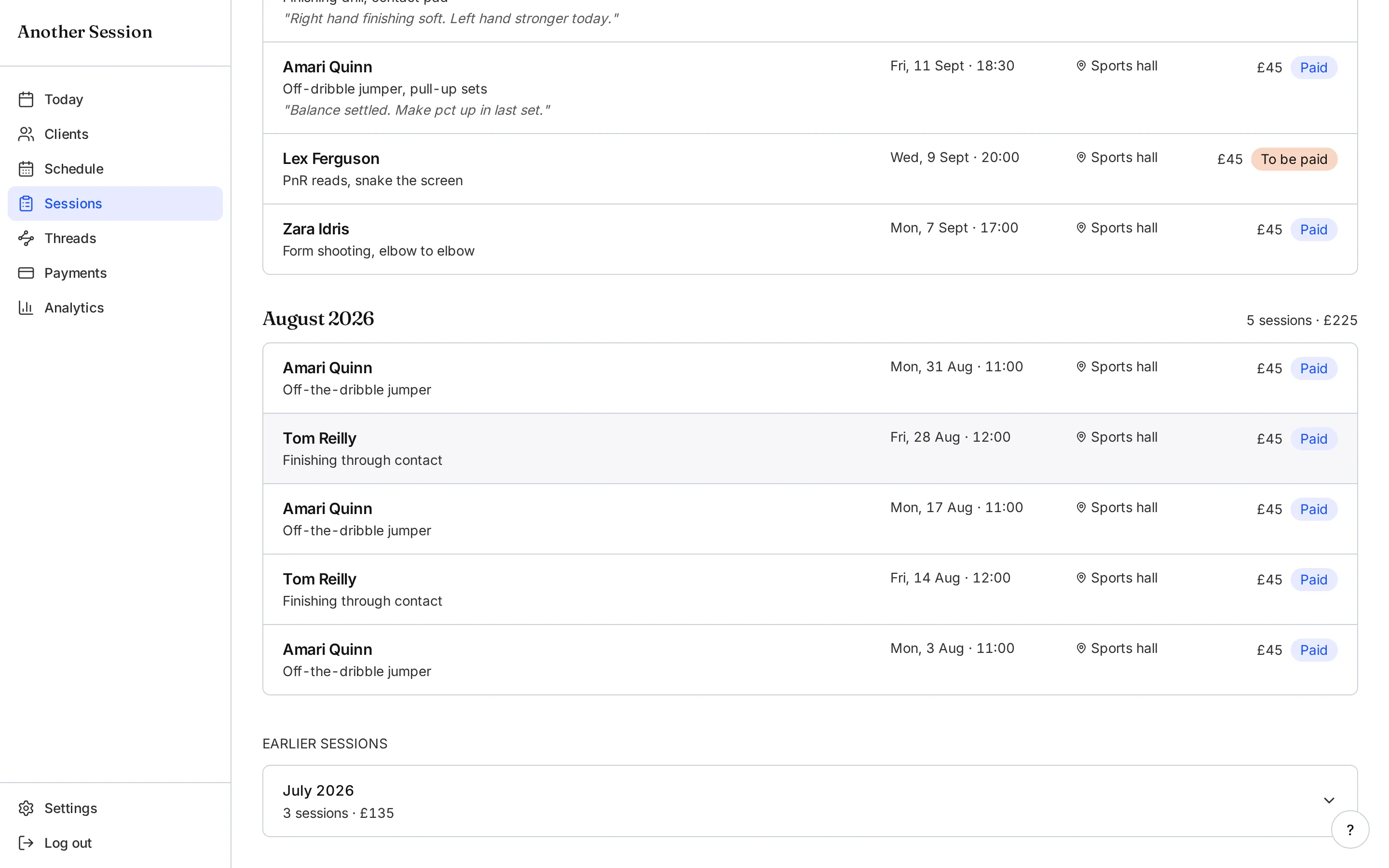Click Paid badge on Mon, 31 Aug session
The height and width of the screenshot is (868, 1389).
click(x=1313, y=368)
